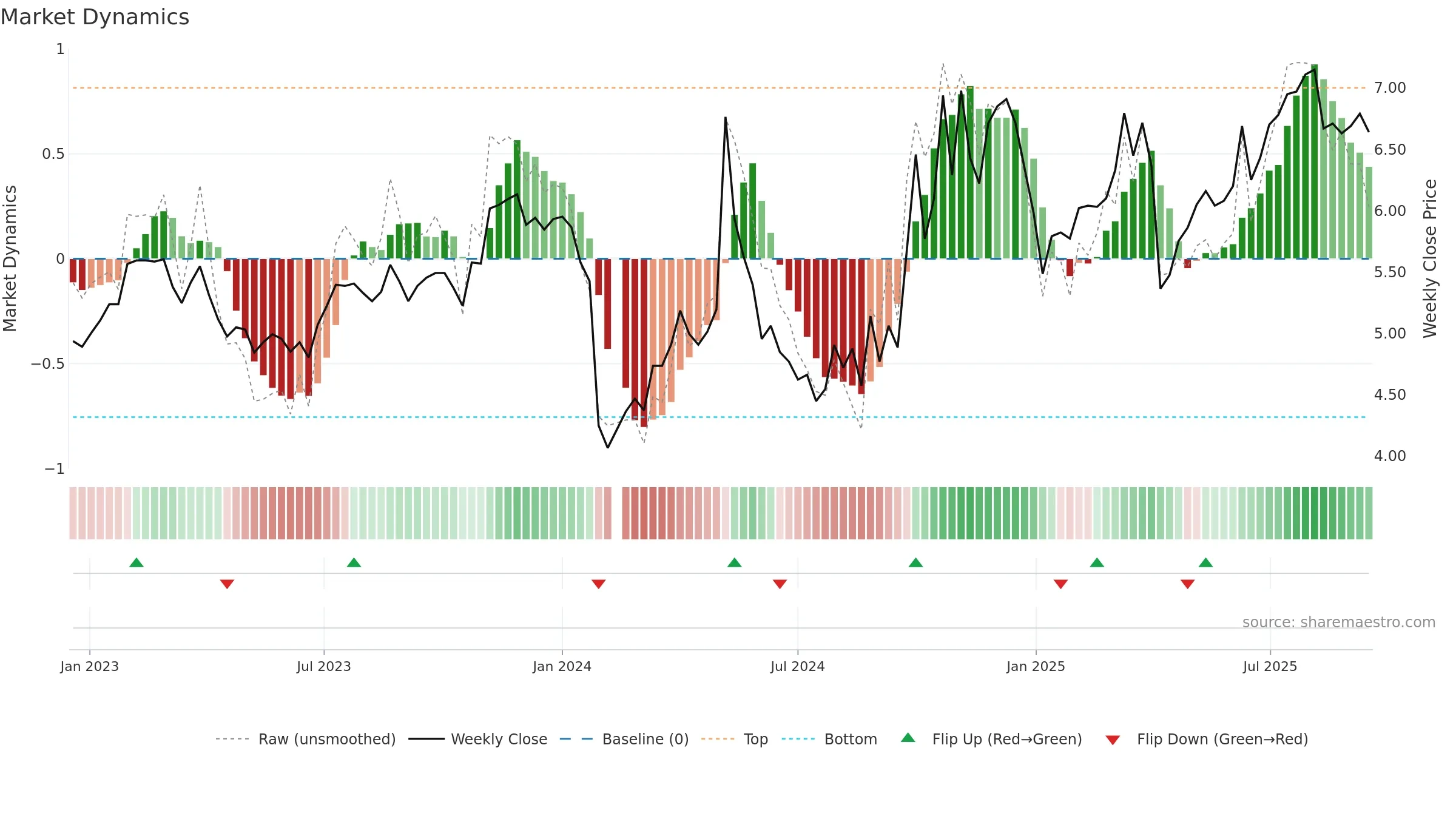Click the black Weekly Close line sample in legend
Image resolution: width=1456 pixels, height=819 pixels.
pos(426,739)
